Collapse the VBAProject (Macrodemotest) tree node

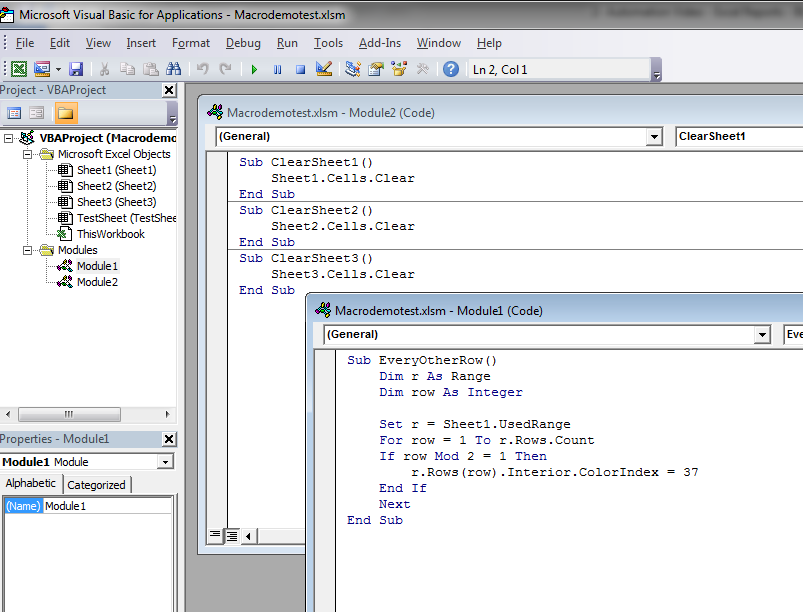[x=8, y=138]
